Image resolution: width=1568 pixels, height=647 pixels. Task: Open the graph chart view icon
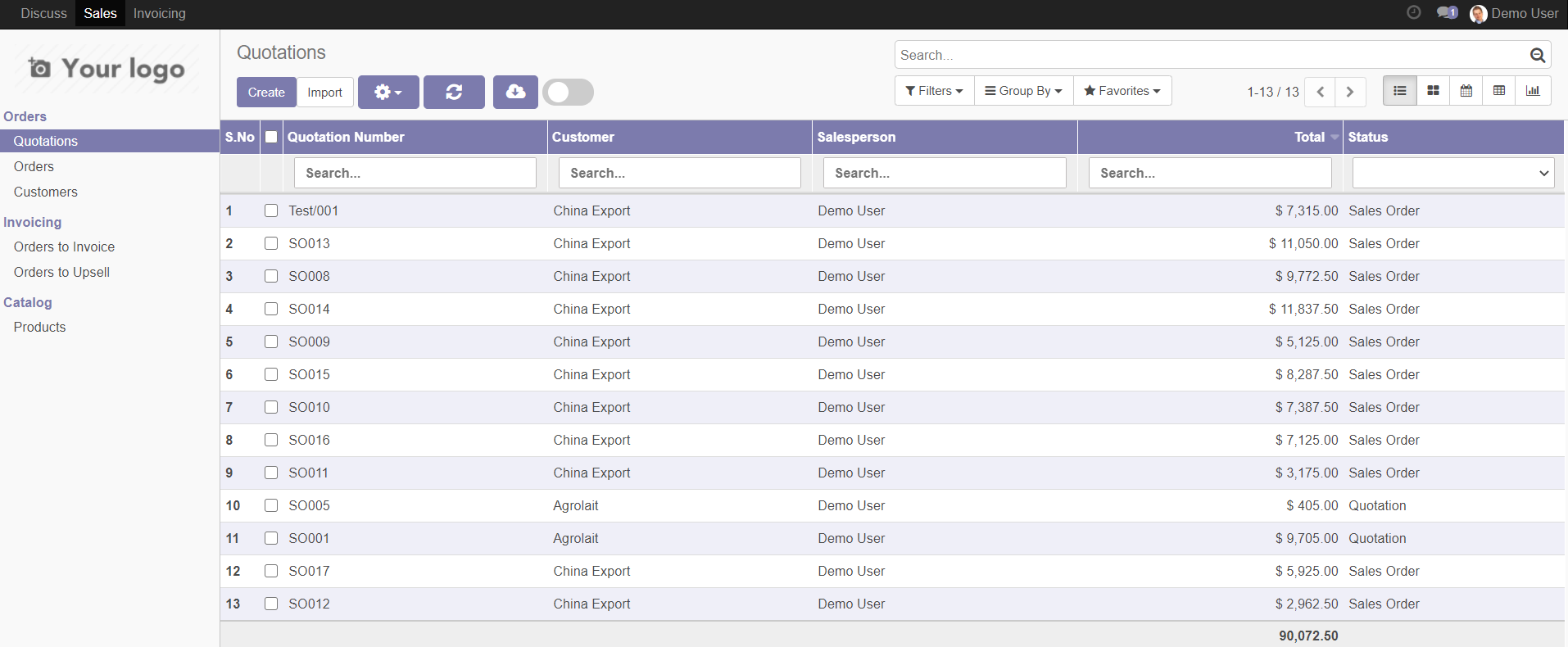point(1532,91)
